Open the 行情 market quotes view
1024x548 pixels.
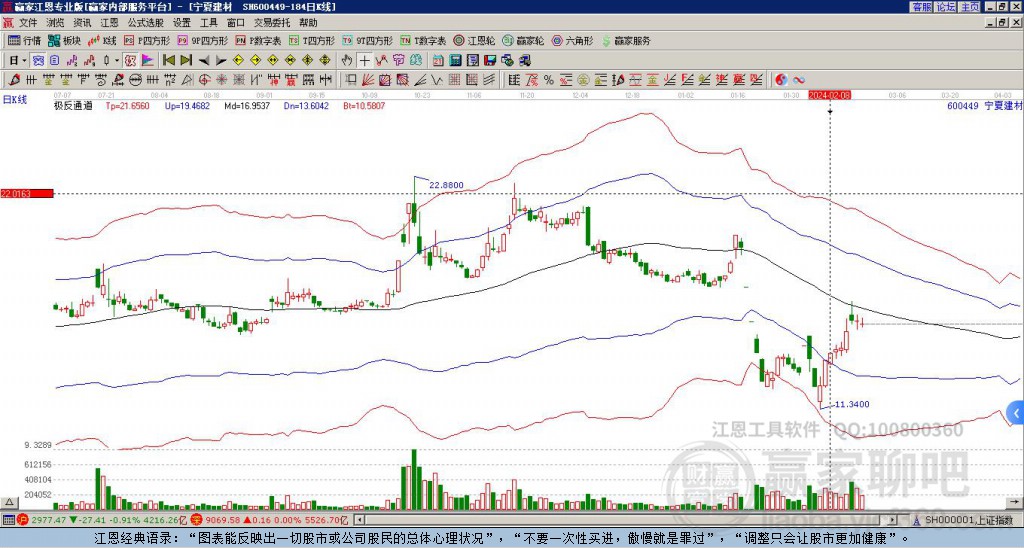pos(25,41)
